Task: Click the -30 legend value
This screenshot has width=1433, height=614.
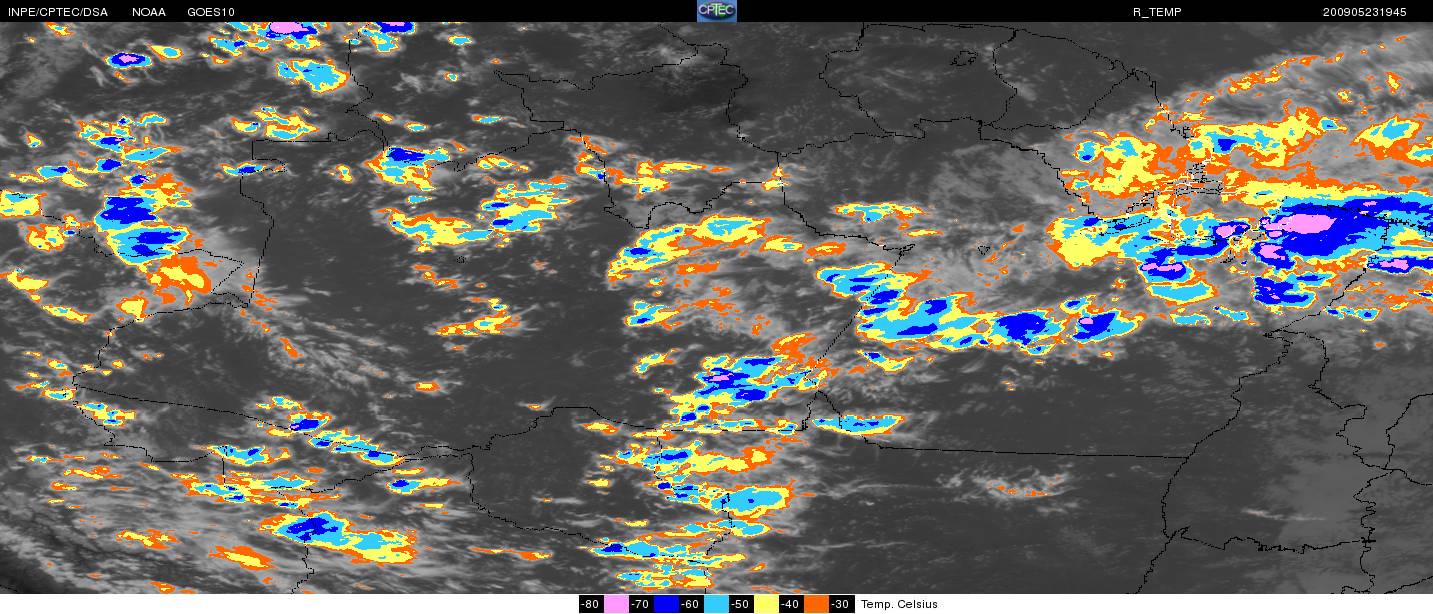Action: [x=841, y=604]
